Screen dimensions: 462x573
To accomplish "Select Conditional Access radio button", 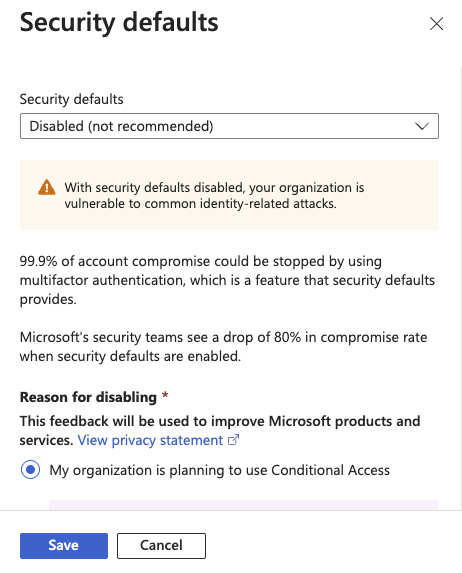I will (30, 470).
